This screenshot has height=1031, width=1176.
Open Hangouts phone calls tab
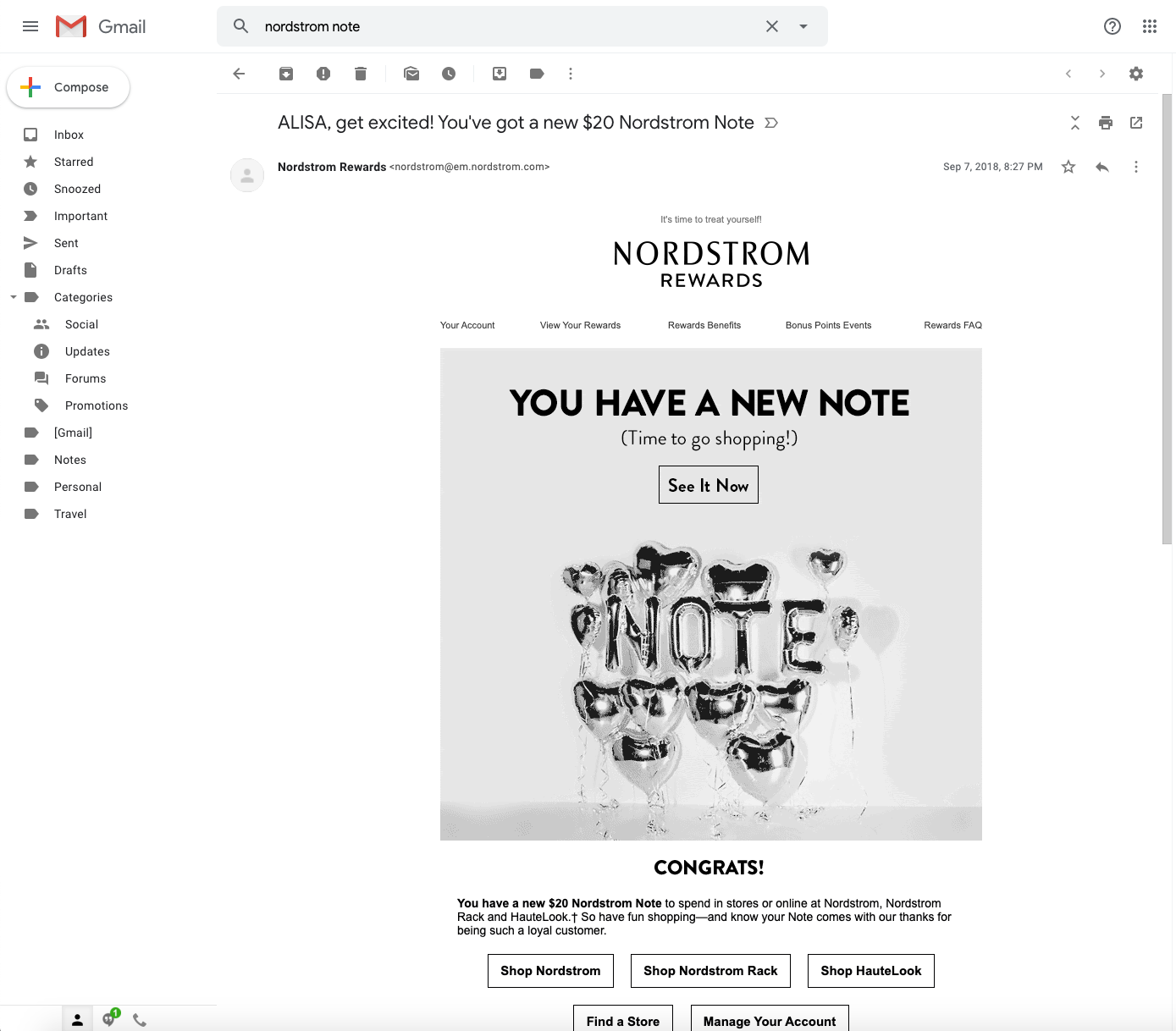click(140, 1020)
